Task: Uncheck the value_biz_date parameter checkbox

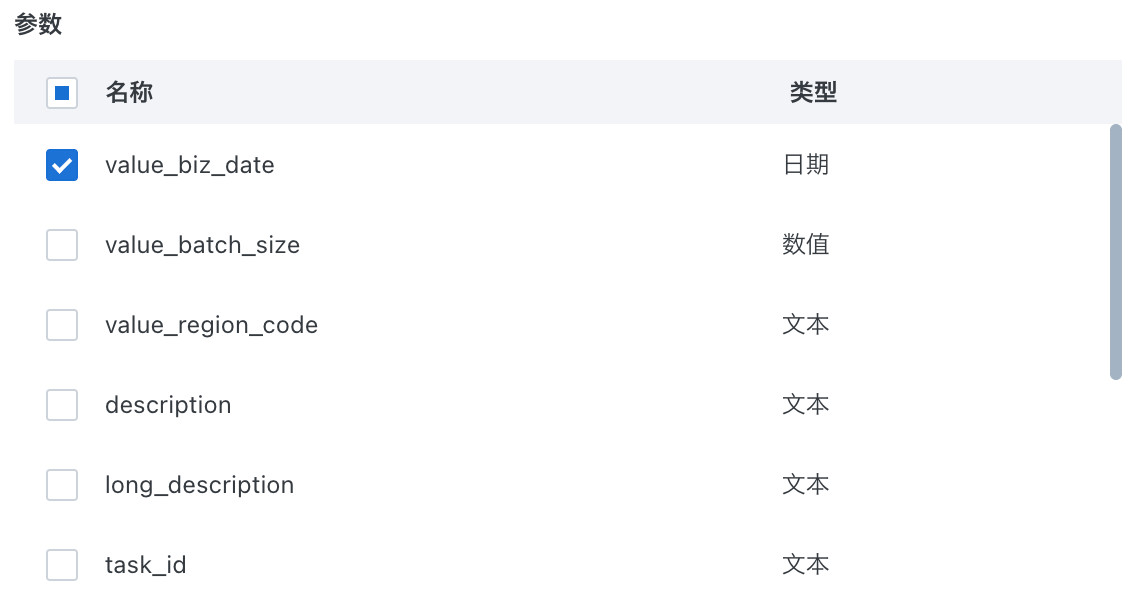Action: (x=62, y=165)
